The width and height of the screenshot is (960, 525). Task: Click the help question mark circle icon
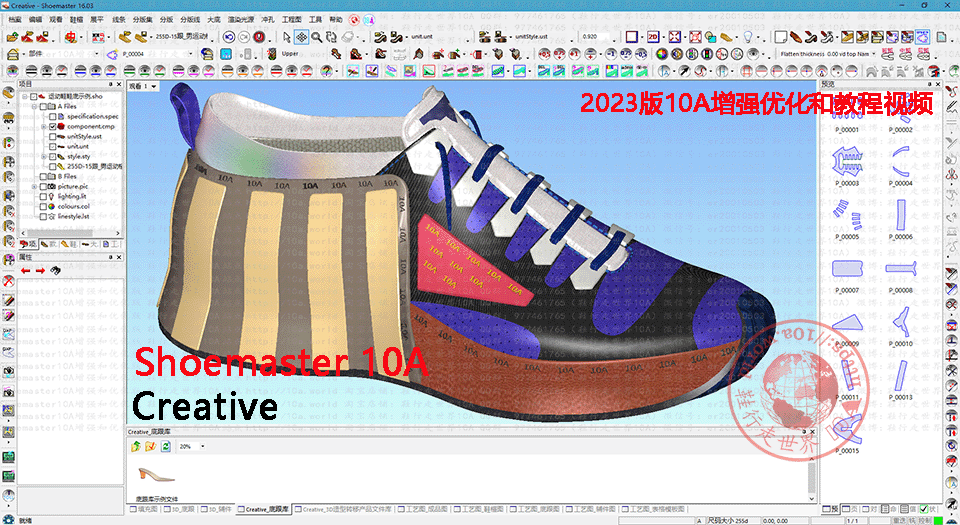tap(327, 71)
